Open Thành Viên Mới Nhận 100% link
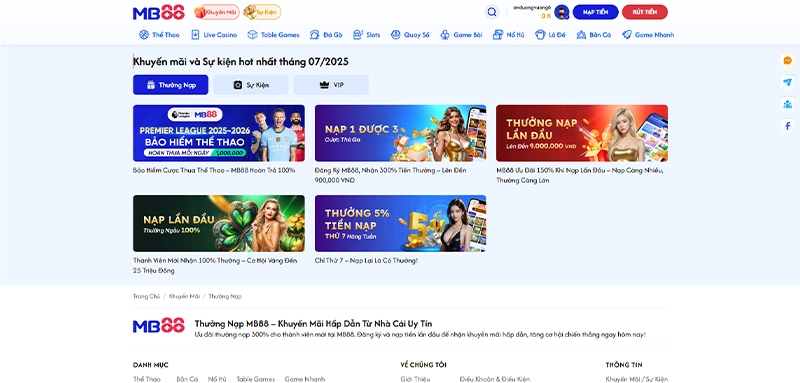Screen dimensions: 800x383 [215, 266]
